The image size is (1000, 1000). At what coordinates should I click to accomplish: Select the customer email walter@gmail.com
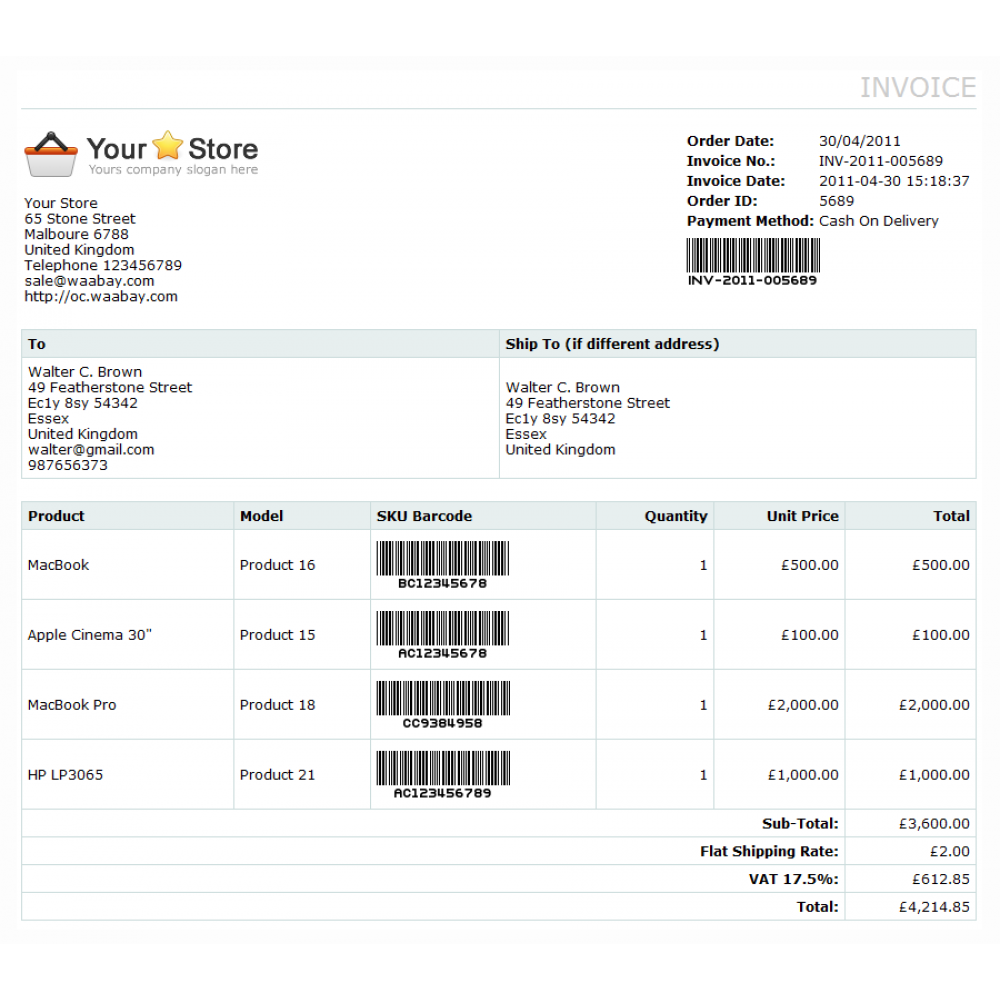pyautogui.click(x=90, y=449)
